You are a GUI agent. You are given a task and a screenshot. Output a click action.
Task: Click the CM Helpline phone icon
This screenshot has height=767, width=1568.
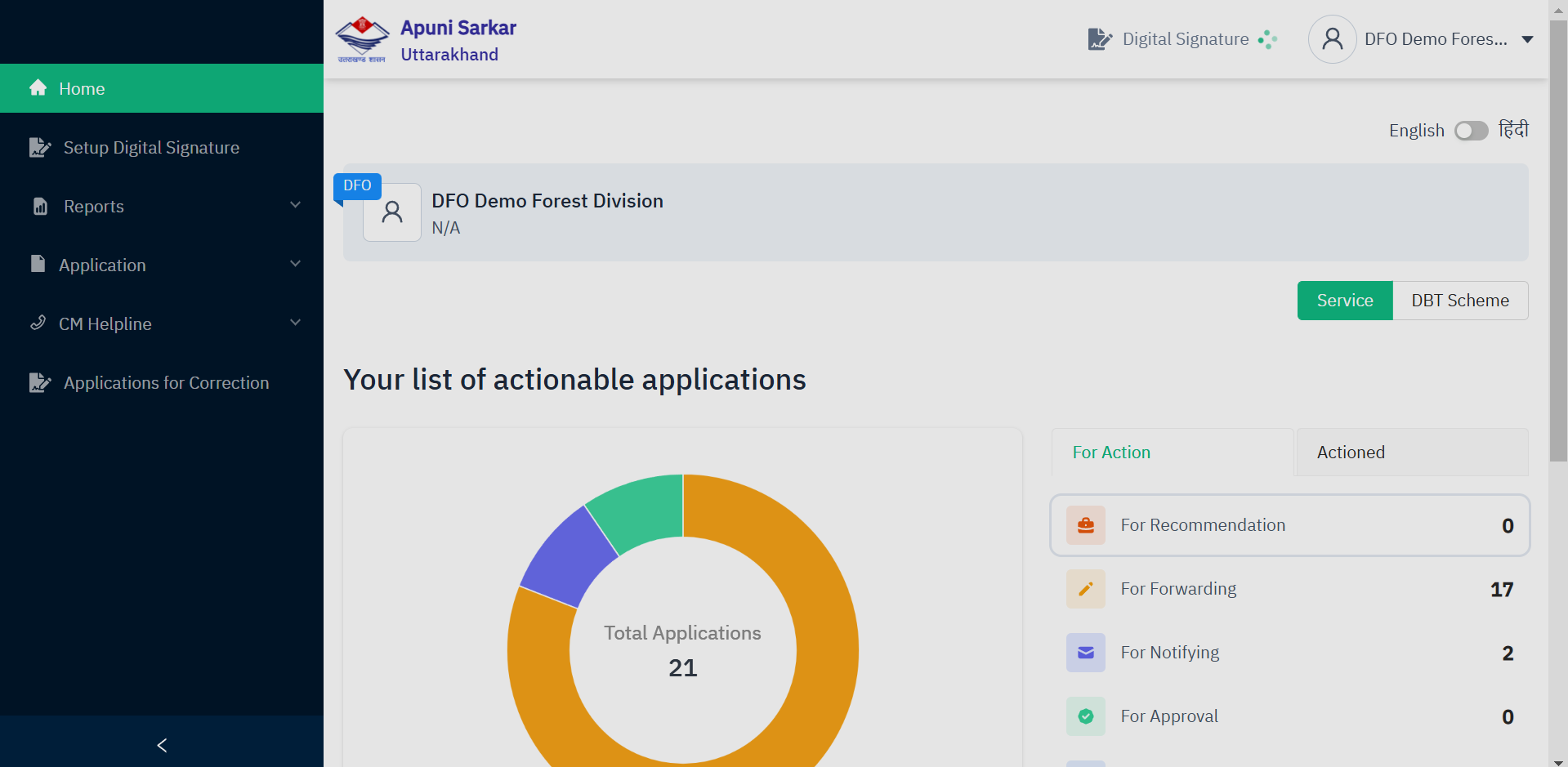click(38, 323)
